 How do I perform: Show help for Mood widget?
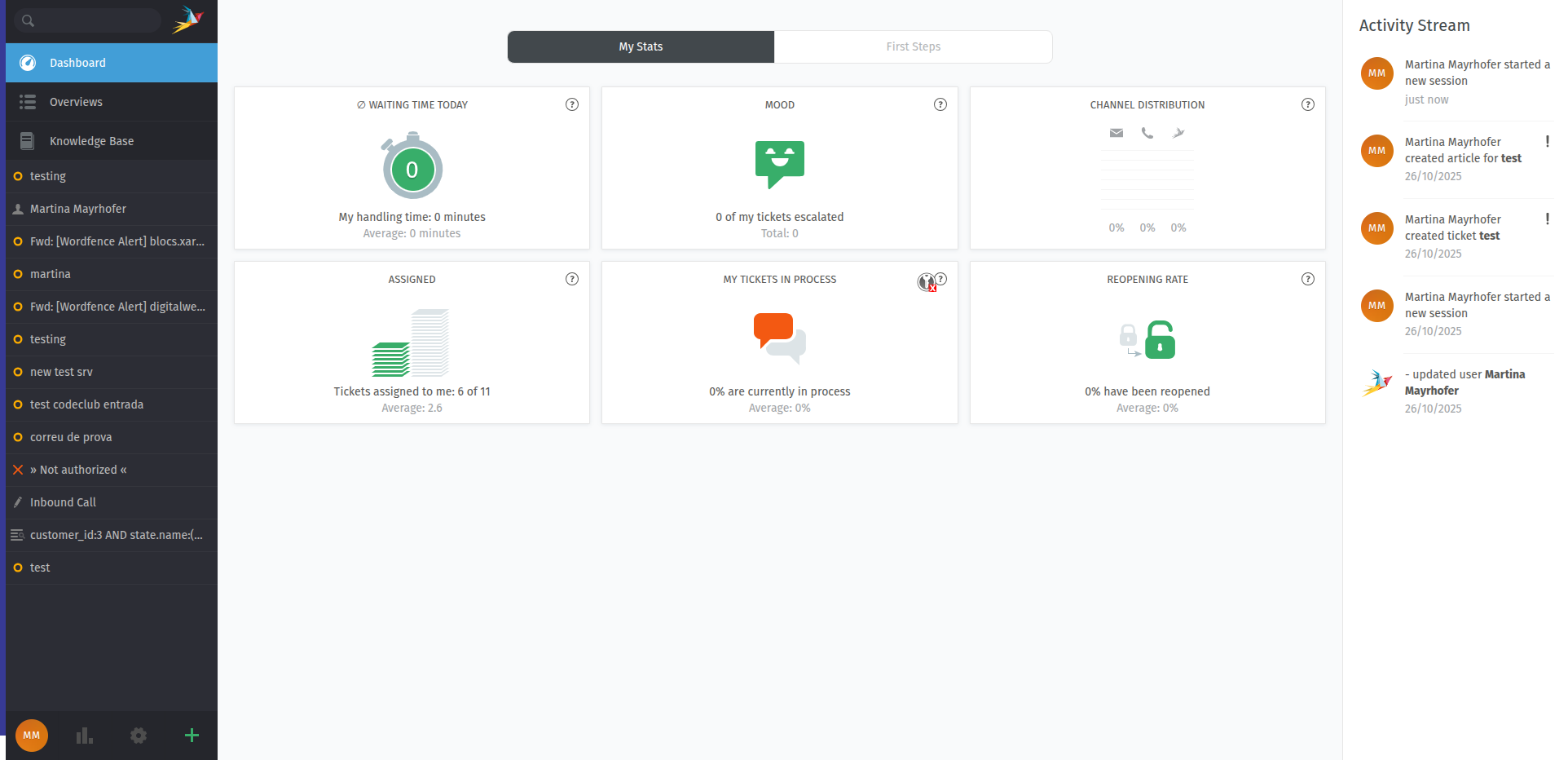tap(940, 104)
